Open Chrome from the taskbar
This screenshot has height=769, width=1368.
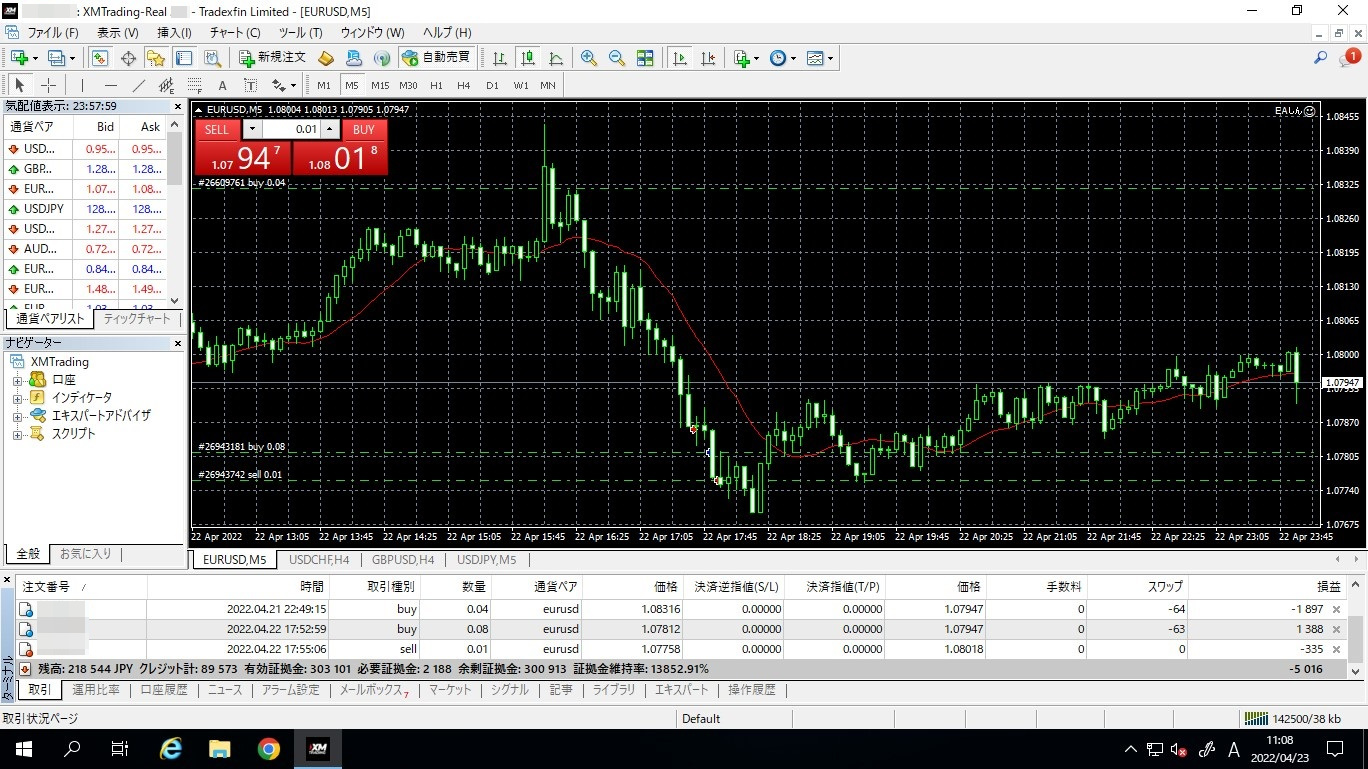(268, 749)
